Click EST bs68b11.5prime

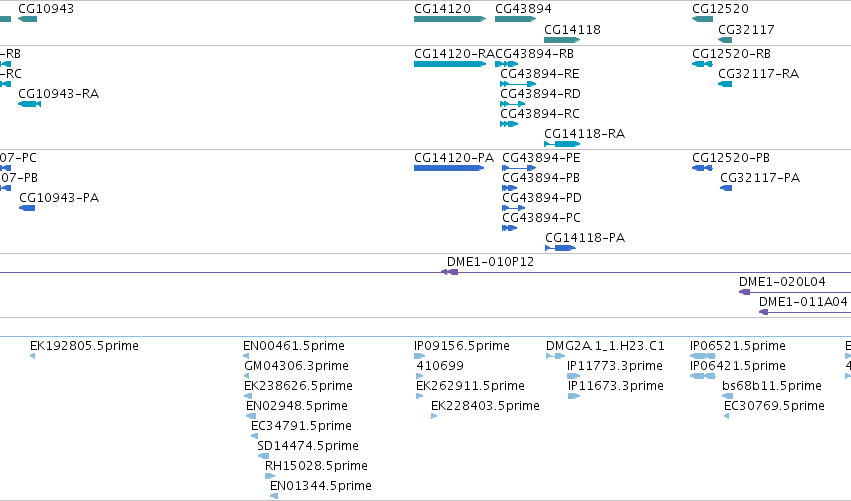click(x=772, y=386)
